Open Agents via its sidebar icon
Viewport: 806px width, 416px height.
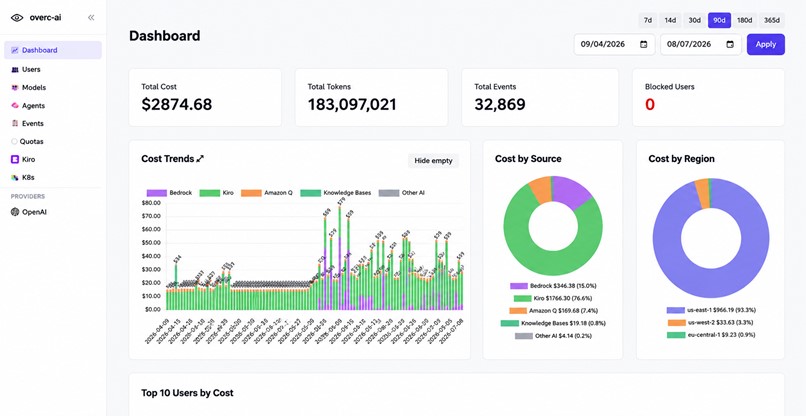15,105
